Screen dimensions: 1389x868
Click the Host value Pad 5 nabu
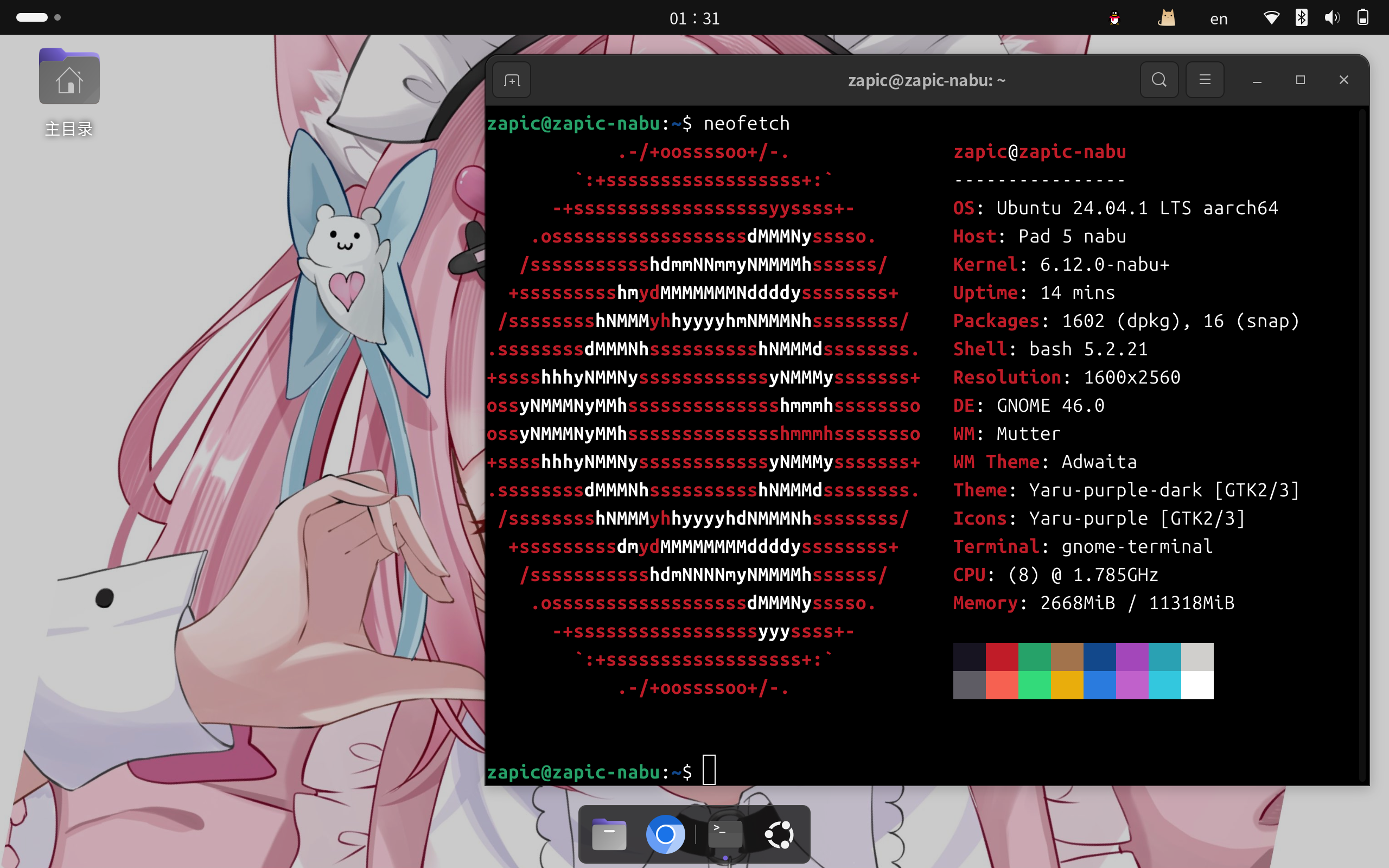[x=1072, y=236]
